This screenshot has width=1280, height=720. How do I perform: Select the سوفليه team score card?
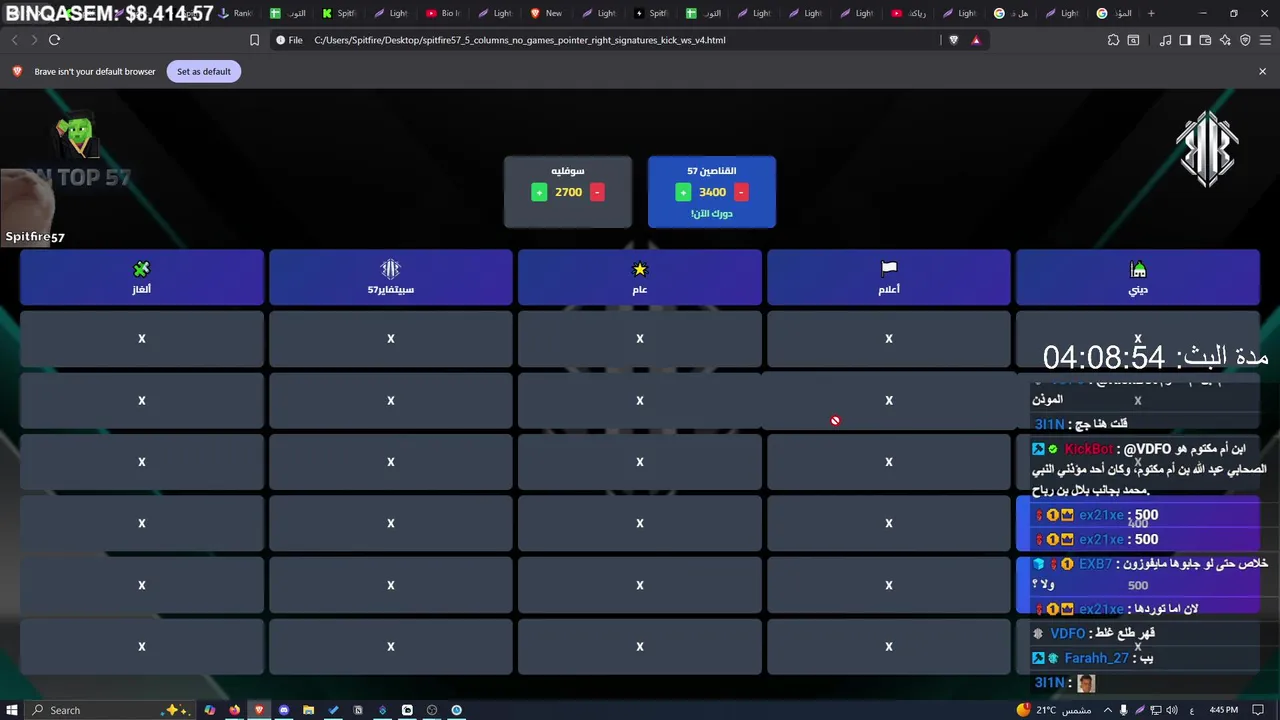568,191
